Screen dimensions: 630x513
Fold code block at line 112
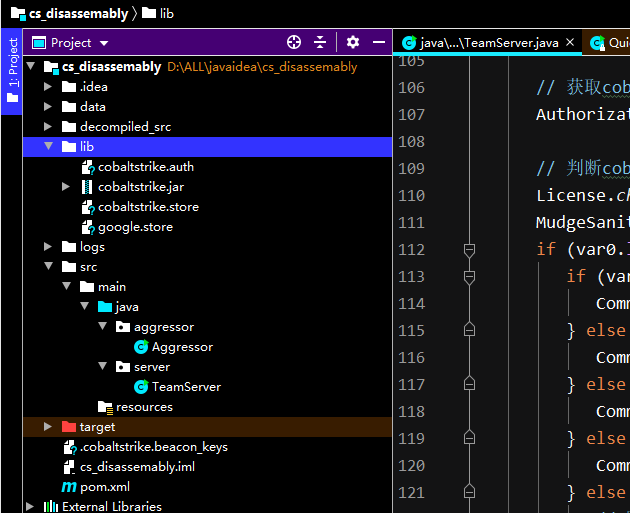point(469,250)
